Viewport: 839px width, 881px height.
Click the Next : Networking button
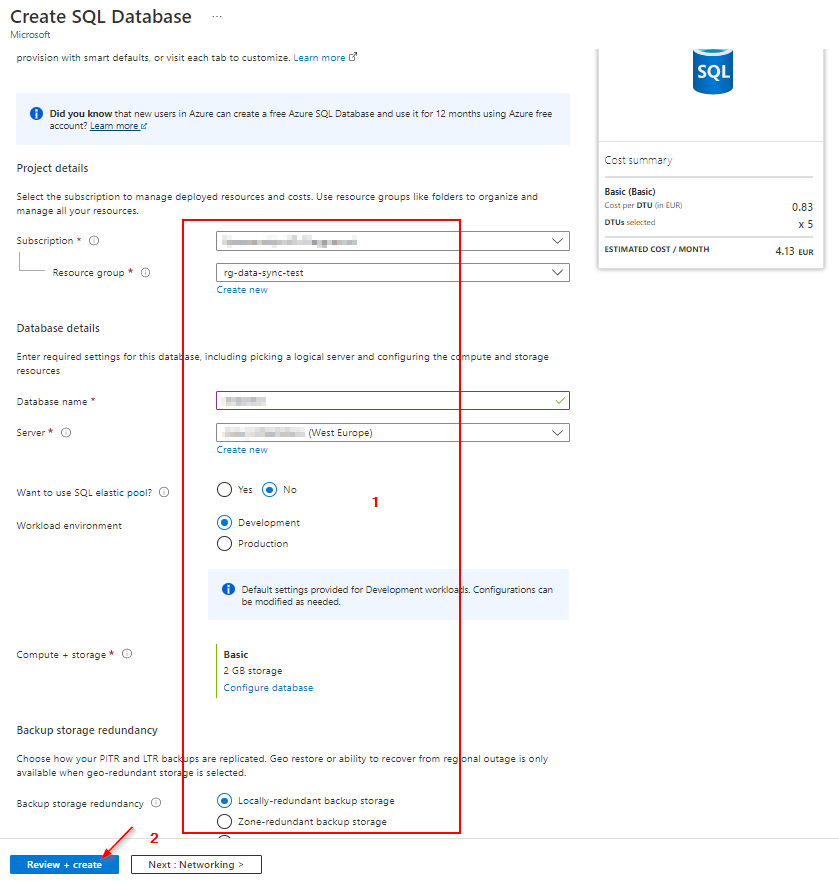coord(196,864)
